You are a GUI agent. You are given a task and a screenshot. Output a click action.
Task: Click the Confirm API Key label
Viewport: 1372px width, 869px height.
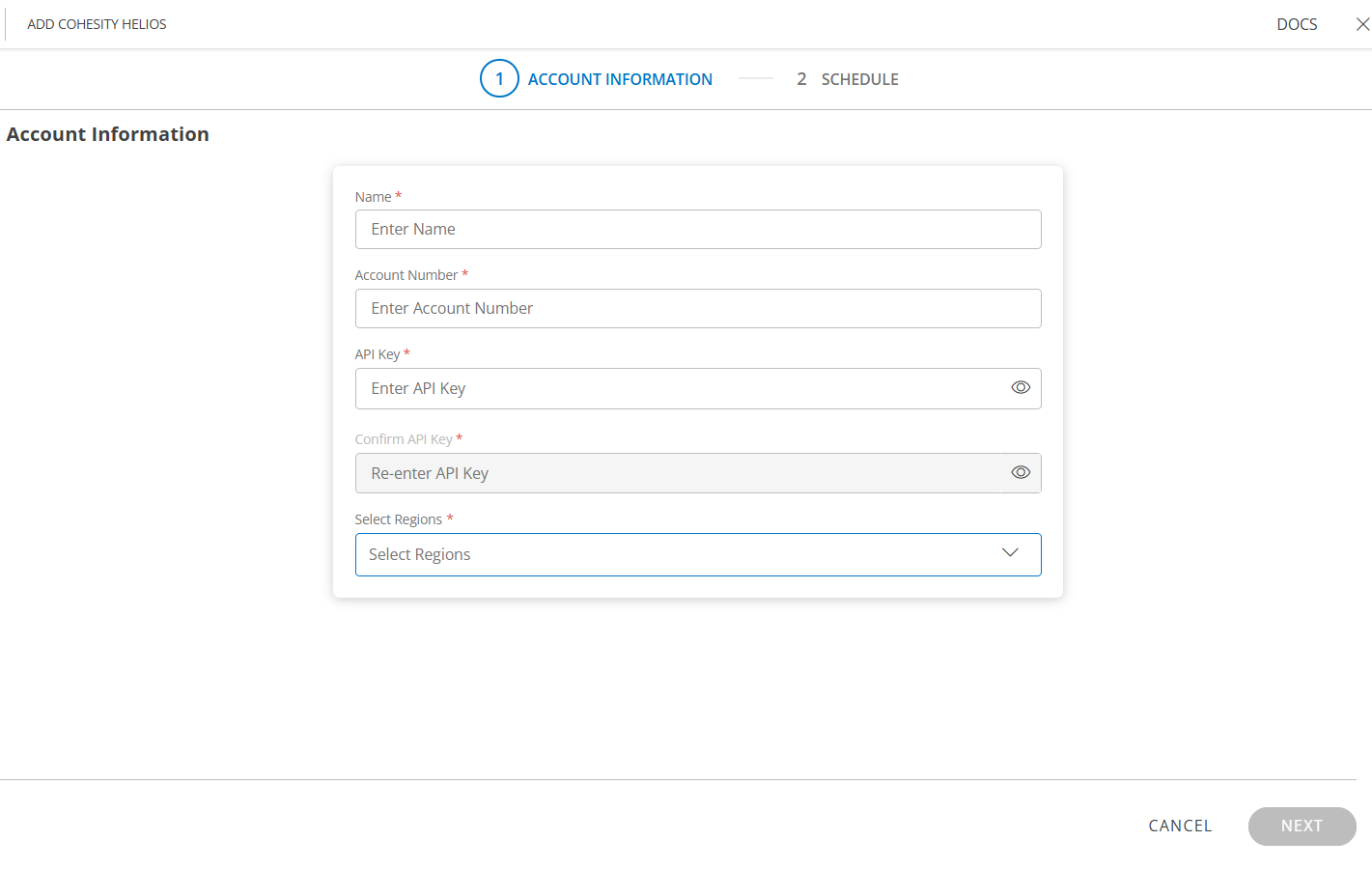pos(404,439)
